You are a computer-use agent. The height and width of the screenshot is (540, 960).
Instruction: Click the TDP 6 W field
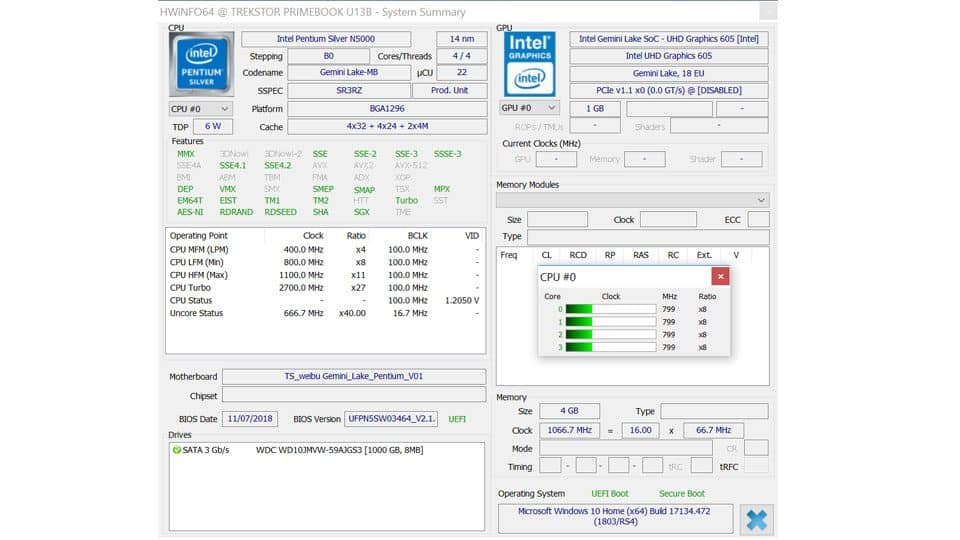pos(213,127)
